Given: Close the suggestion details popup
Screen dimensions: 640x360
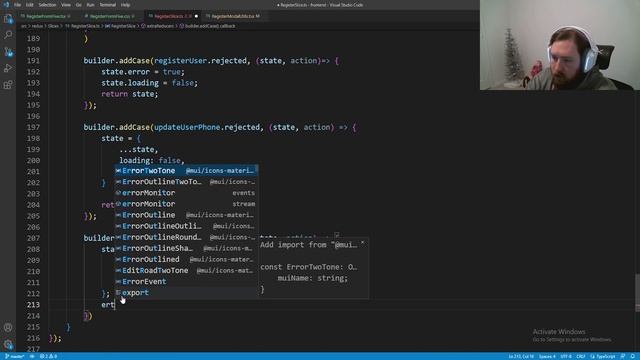Looking at the screenshot, I should 362,243.
